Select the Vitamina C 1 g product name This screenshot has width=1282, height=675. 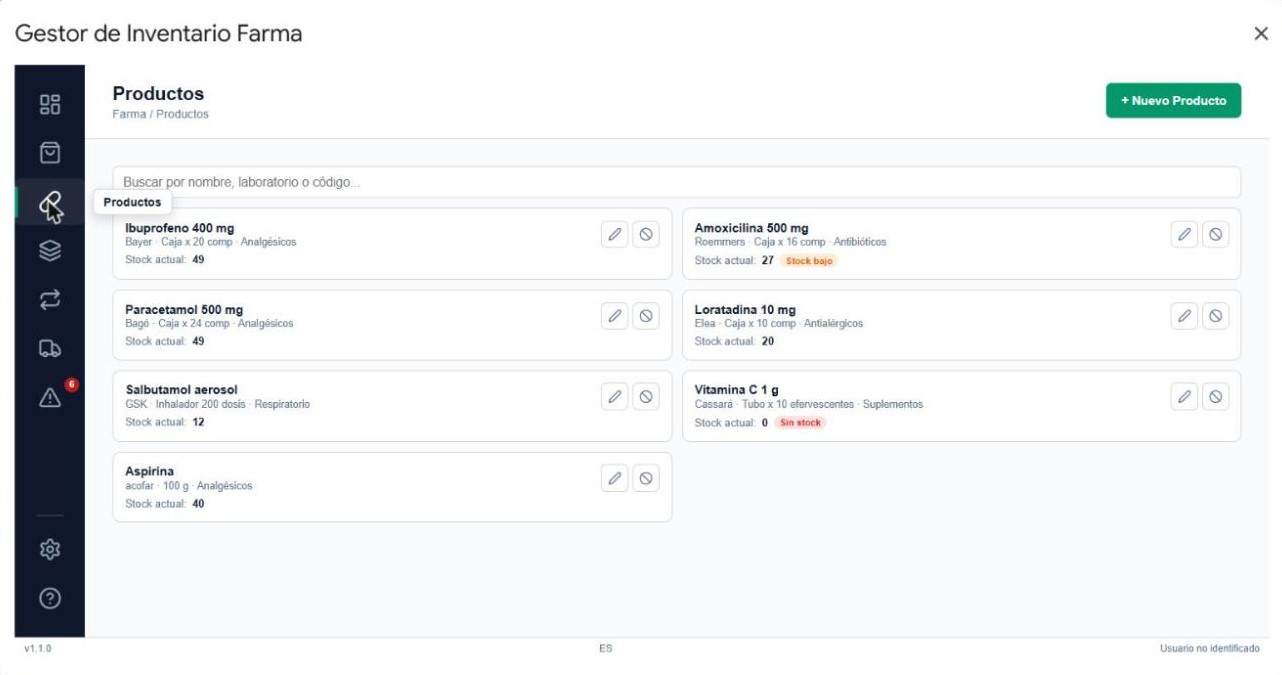coord(736,390)
